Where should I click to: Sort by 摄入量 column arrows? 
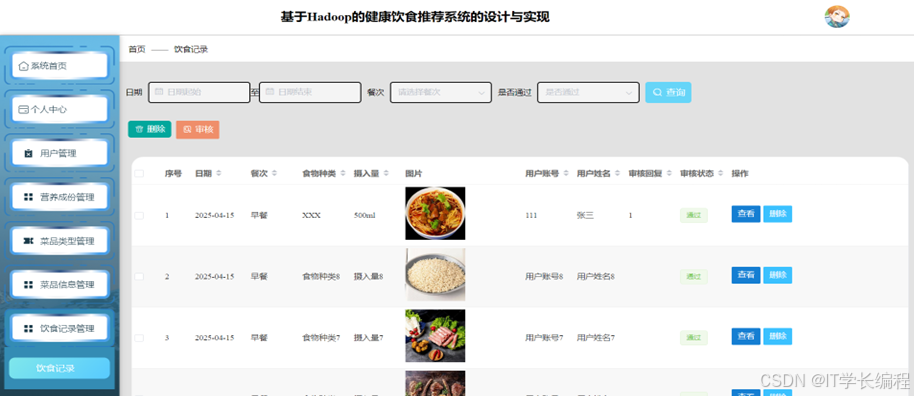click(x=386, y=173)
